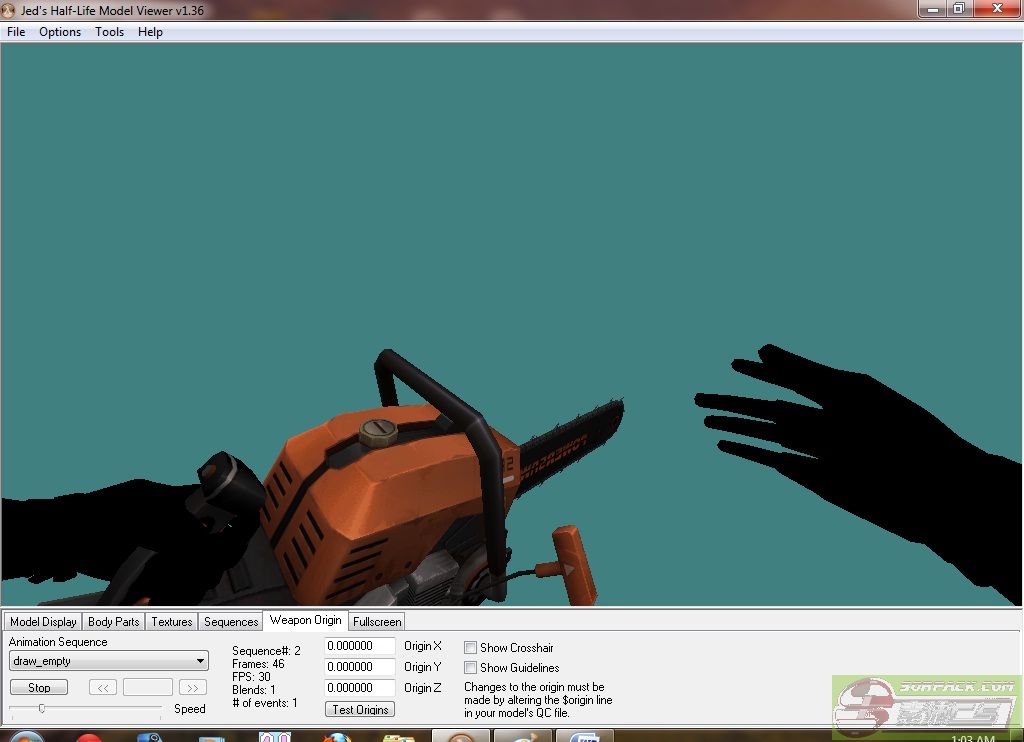Switch to the Model Display tab

pos(43,622)
